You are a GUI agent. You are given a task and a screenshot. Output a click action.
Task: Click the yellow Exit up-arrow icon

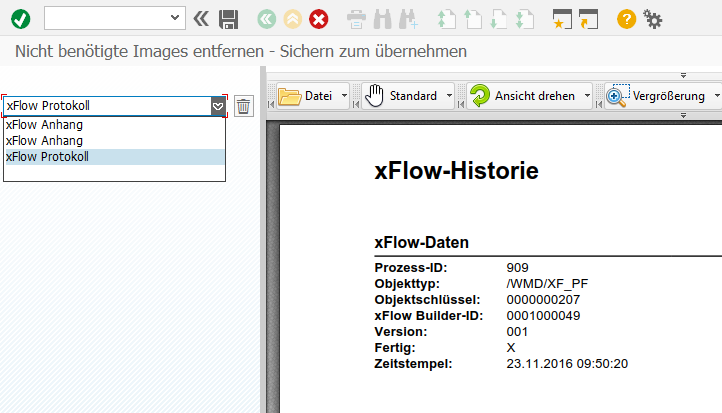292,18
